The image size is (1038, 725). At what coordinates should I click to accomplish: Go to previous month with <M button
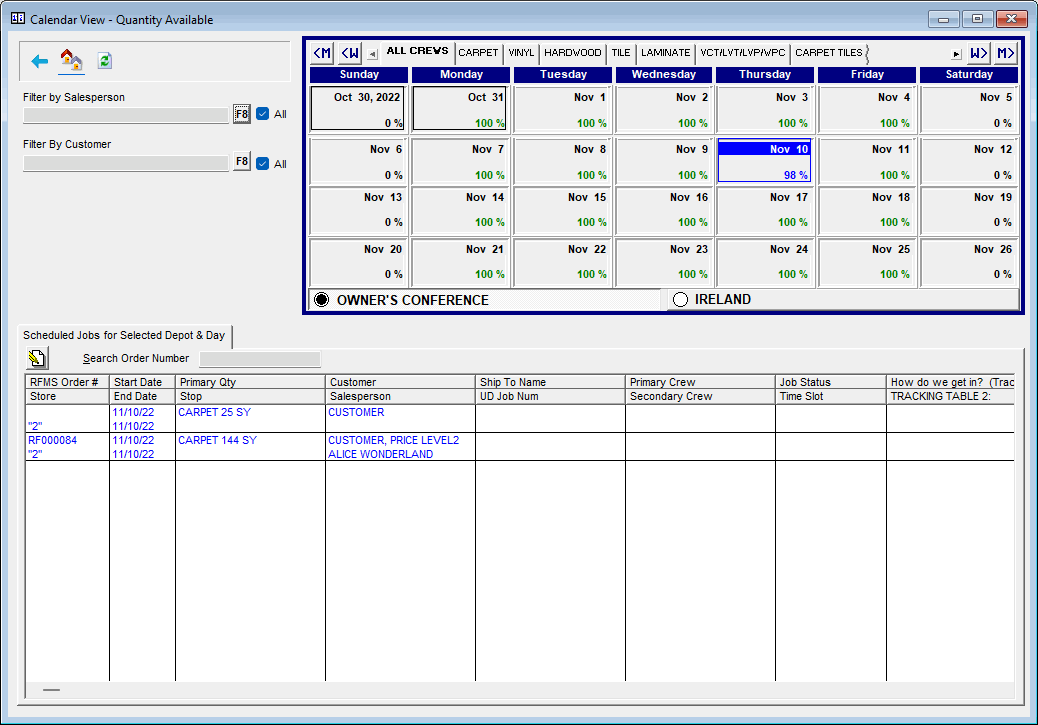click(322, 53)
